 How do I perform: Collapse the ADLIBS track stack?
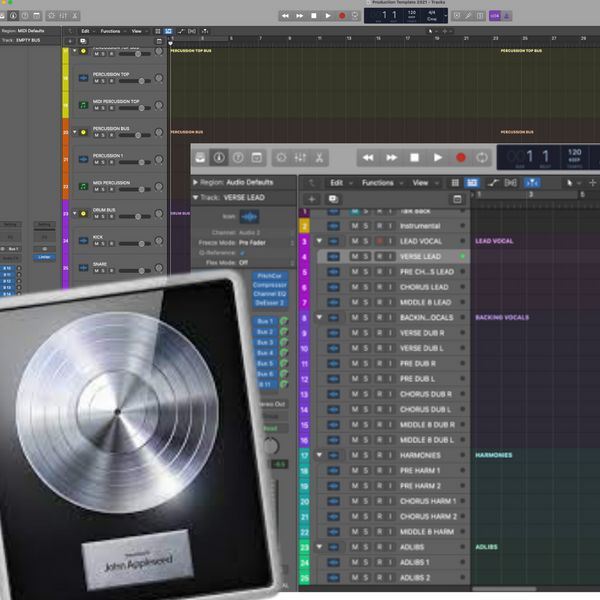click(320, 547)
